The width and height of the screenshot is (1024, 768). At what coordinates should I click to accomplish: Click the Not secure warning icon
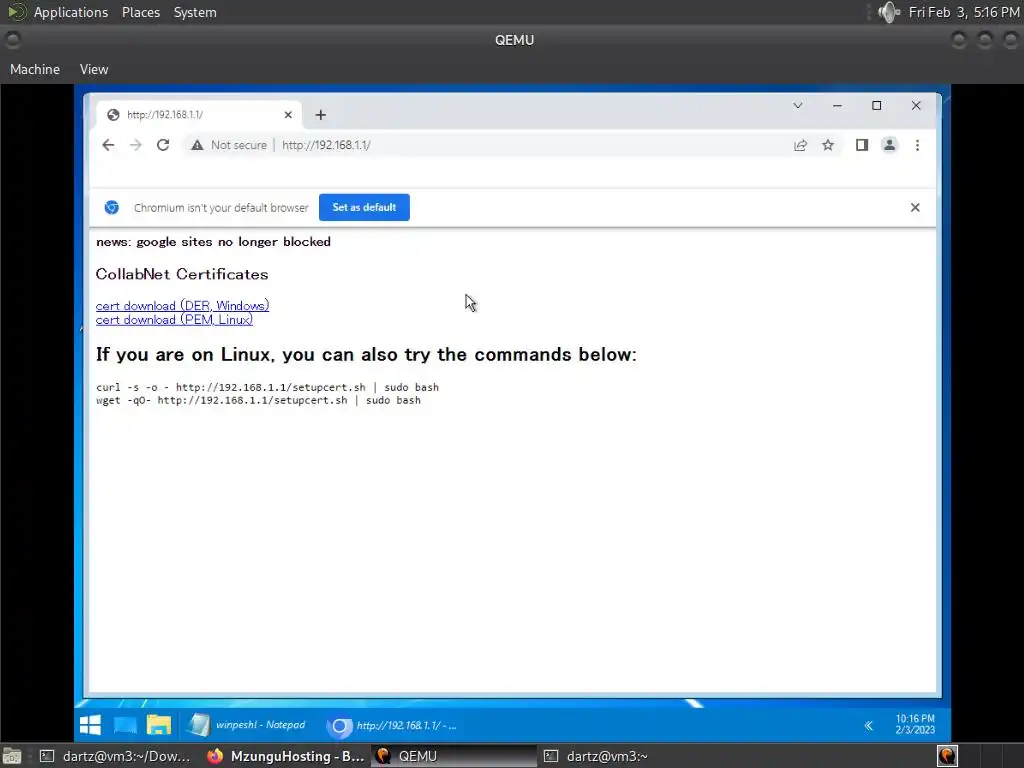(x=197, y=145)
